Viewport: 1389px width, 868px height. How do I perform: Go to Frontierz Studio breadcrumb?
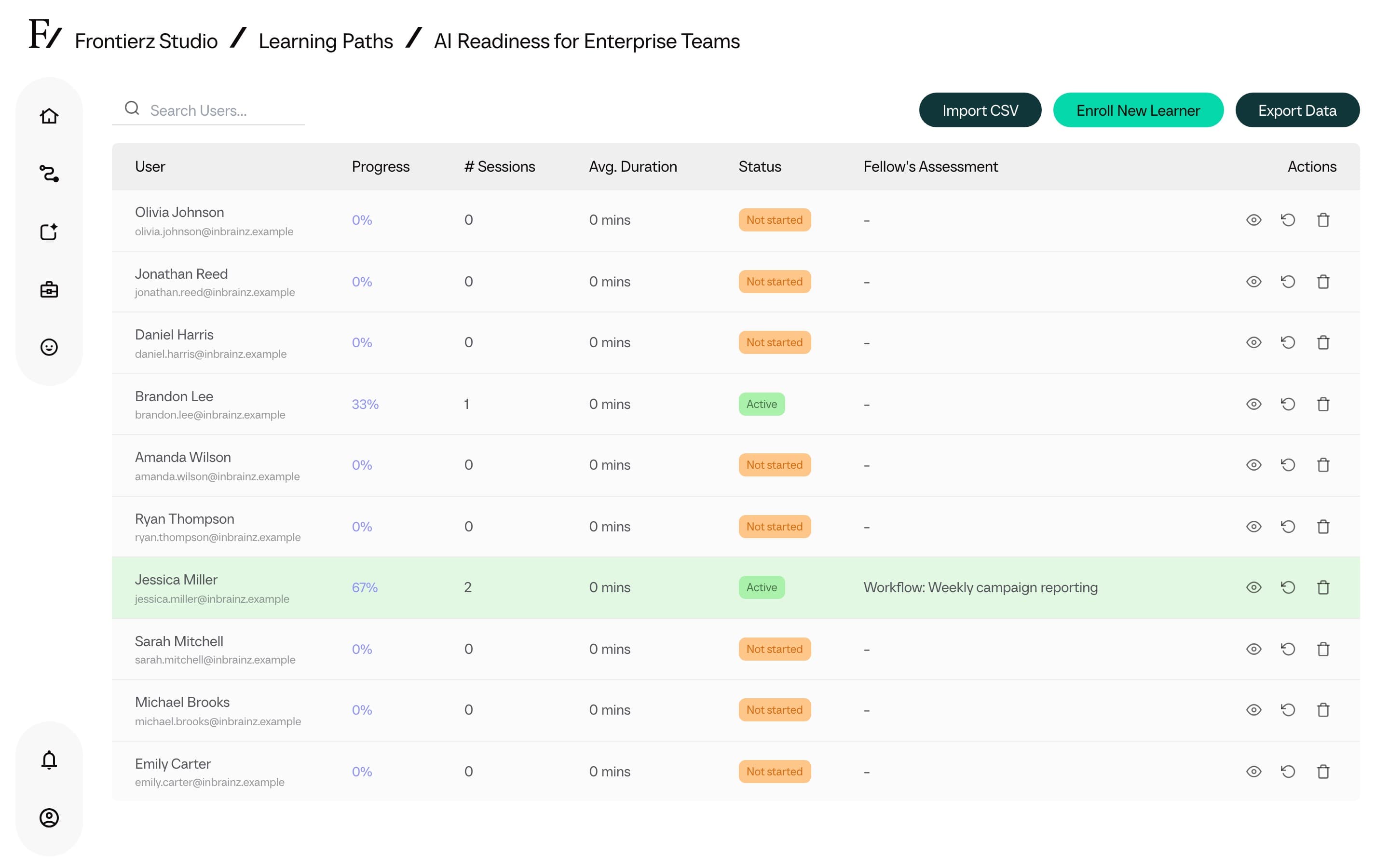point(146,41)
